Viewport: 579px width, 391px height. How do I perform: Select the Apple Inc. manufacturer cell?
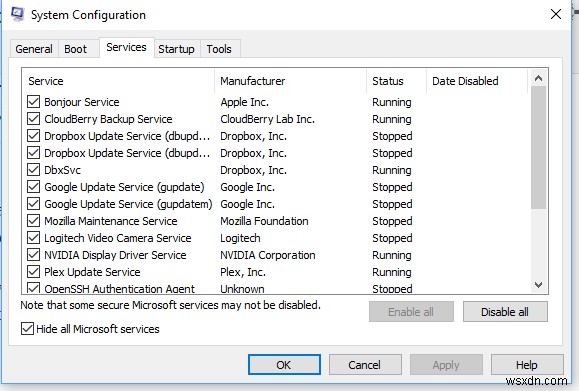(244, 102)
